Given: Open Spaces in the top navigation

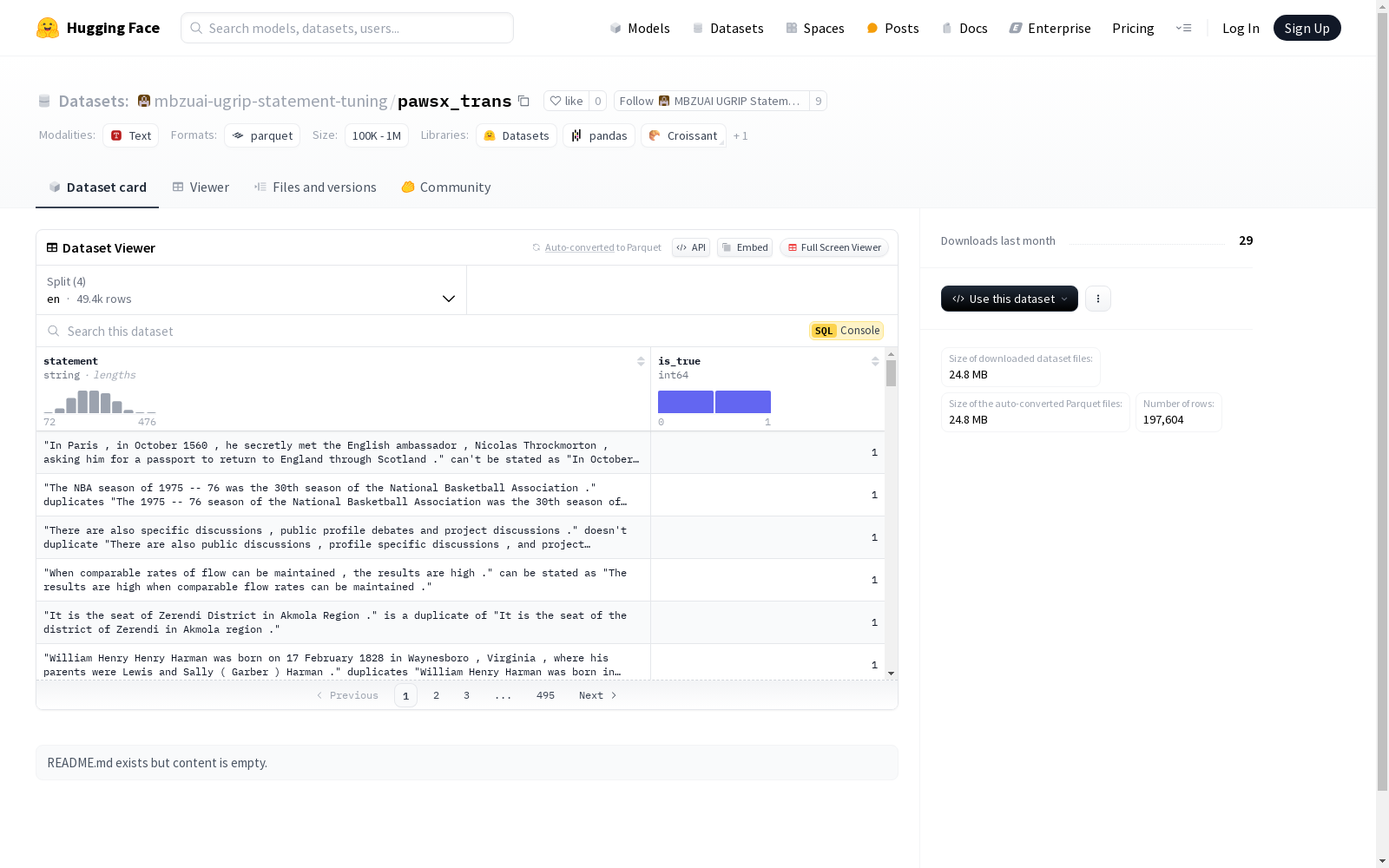Looking at the screenshot, I should [x=814, y=28].
